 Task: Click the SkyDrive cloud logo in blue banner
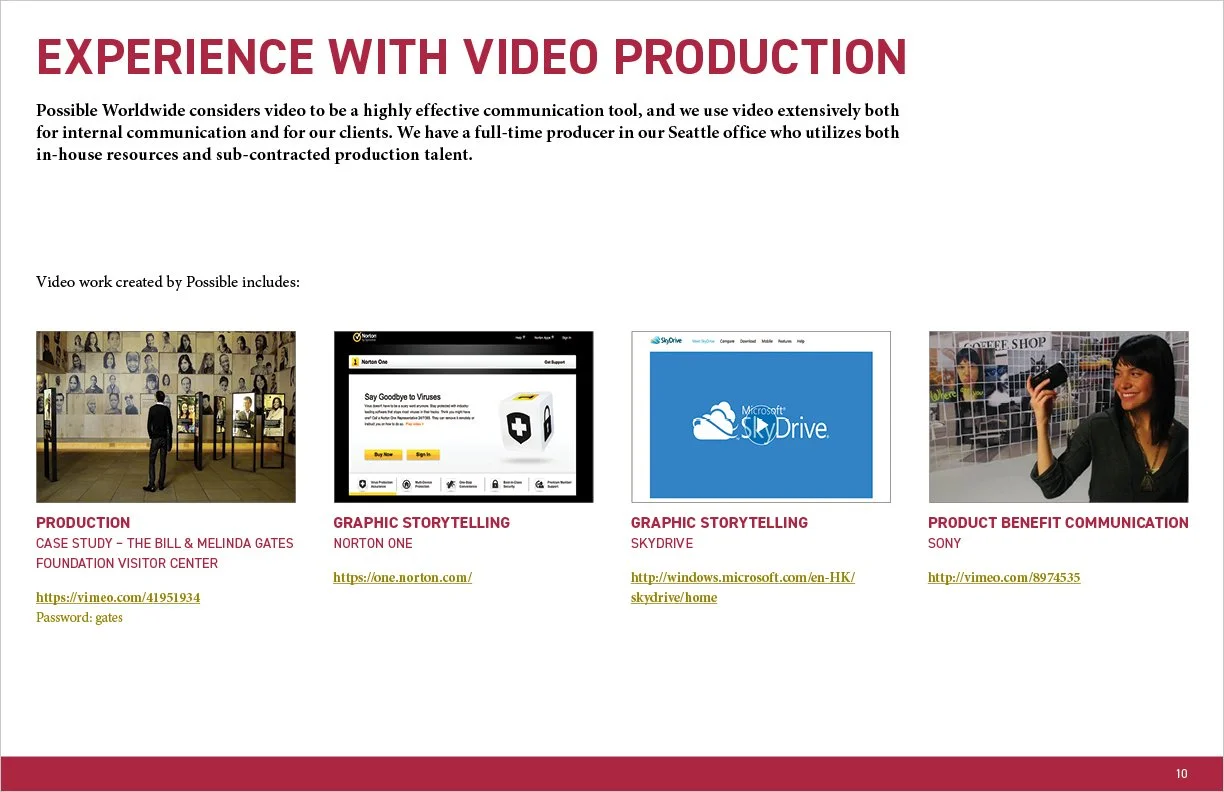point(715,421)
